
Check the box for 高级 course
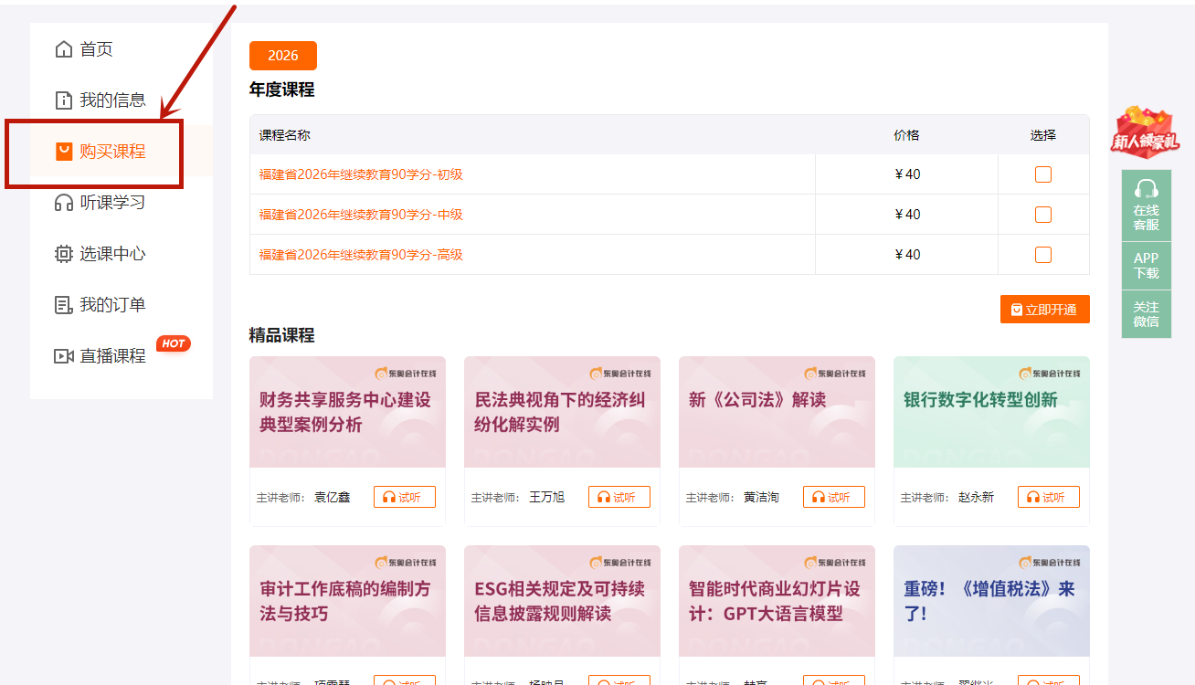click(x=1043, y=254)
